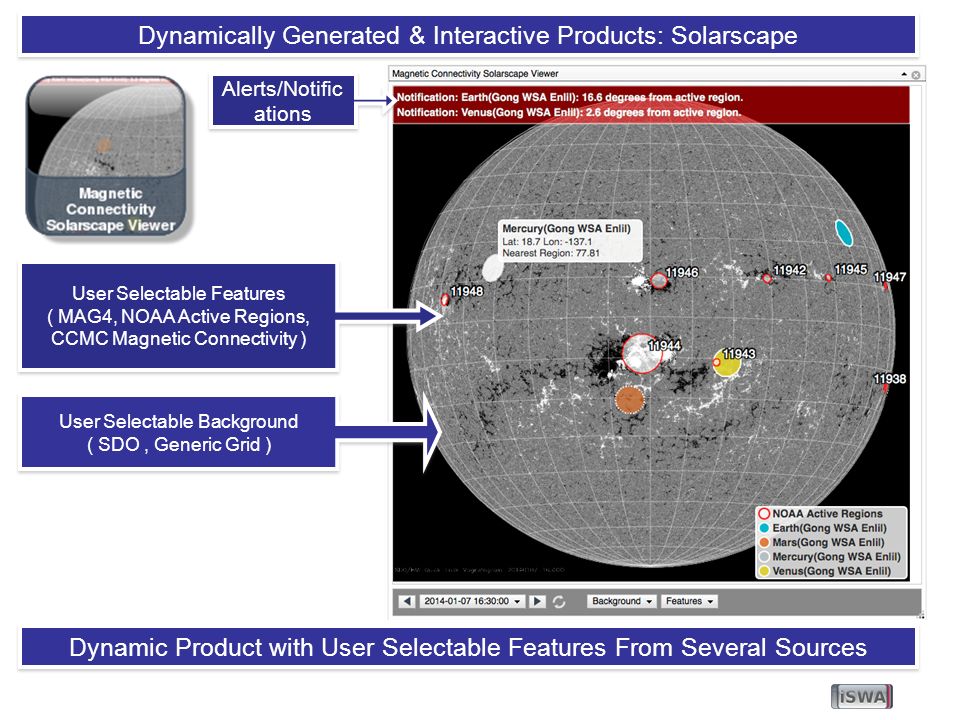
Task: Click the NOAA Active Regions legend entry
Action: tap(820, 514)
